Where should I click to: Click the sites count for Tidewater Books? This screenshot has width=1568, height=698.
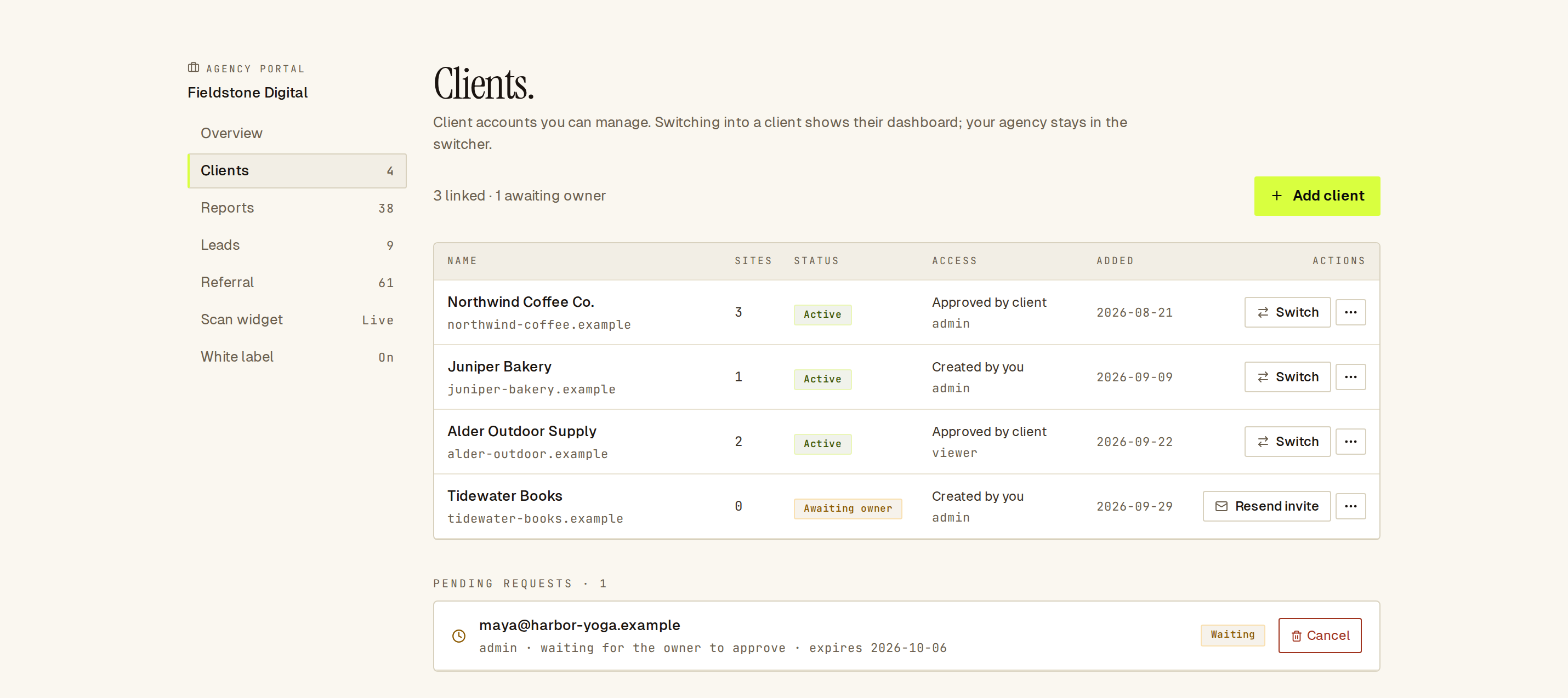pyautogui.click(x=738, y=507)
